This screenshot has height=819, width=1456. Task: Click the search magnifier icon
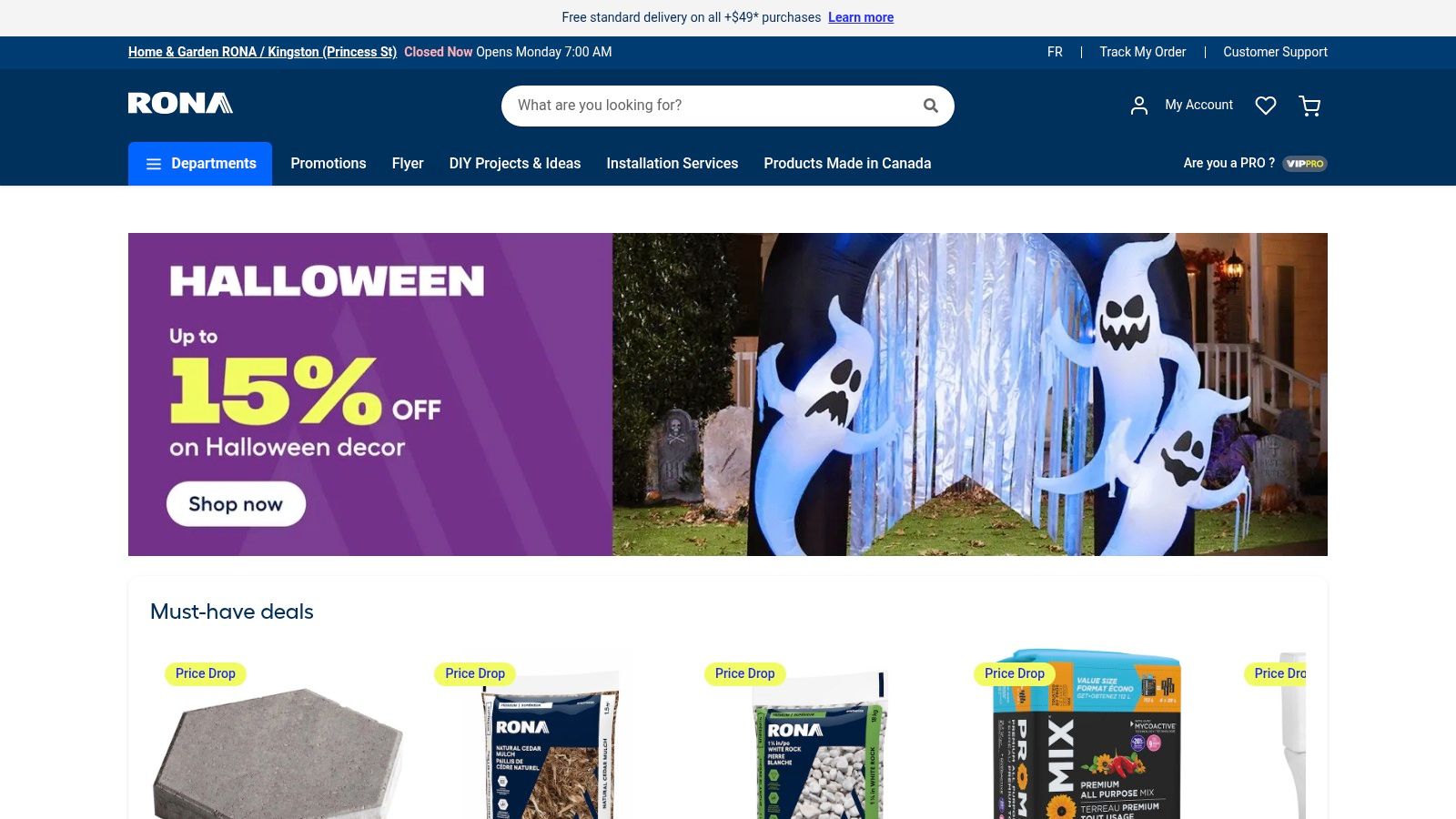[930, 106]
